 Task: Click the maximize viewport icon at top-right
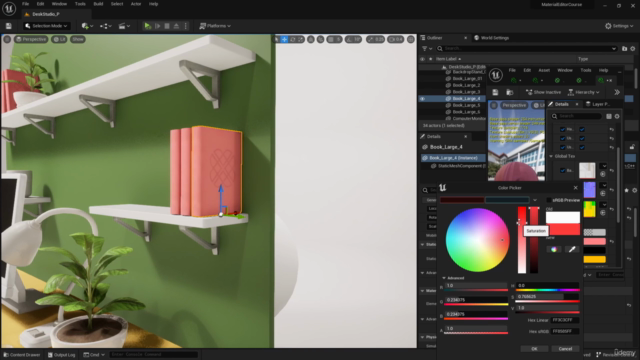pyautogui.click(x=411, y=39)
